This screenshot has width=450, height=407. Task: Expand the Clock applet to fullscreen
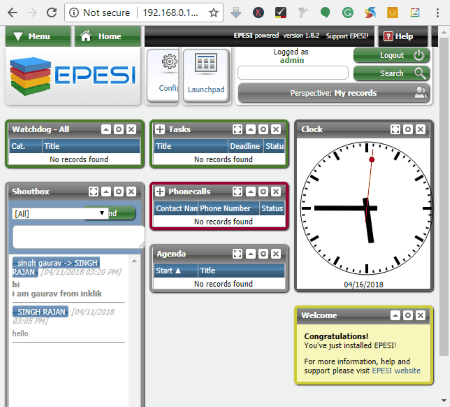(x=395, y=129)
